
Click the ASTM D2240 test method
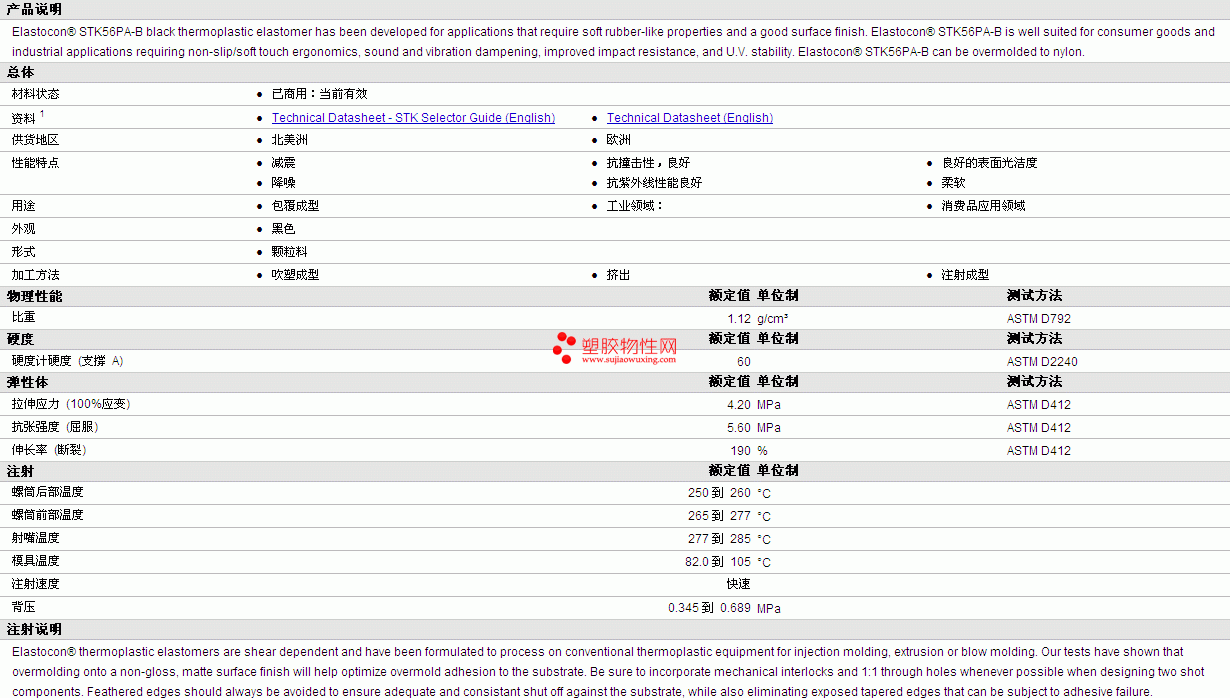(1042, 362)
